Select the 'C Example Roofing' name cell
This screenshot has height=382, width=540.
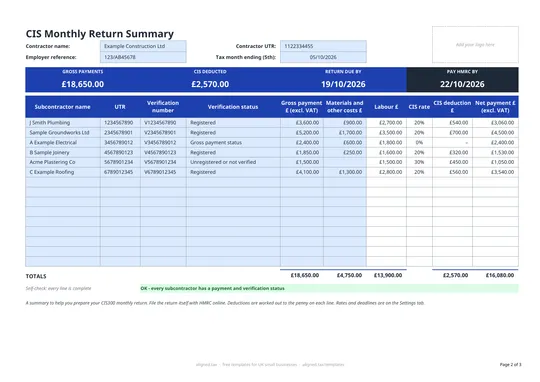pos(63,172)
